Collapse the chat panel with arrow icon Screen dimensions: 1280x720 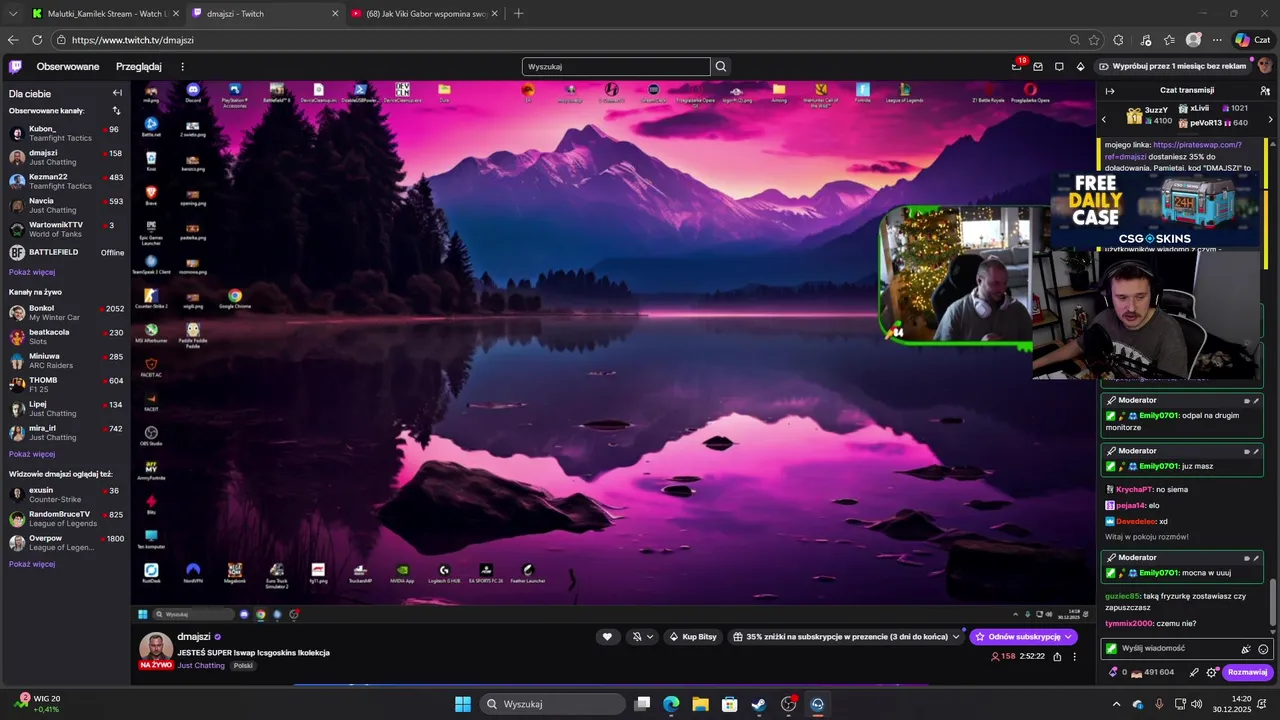click(1109, 91)
